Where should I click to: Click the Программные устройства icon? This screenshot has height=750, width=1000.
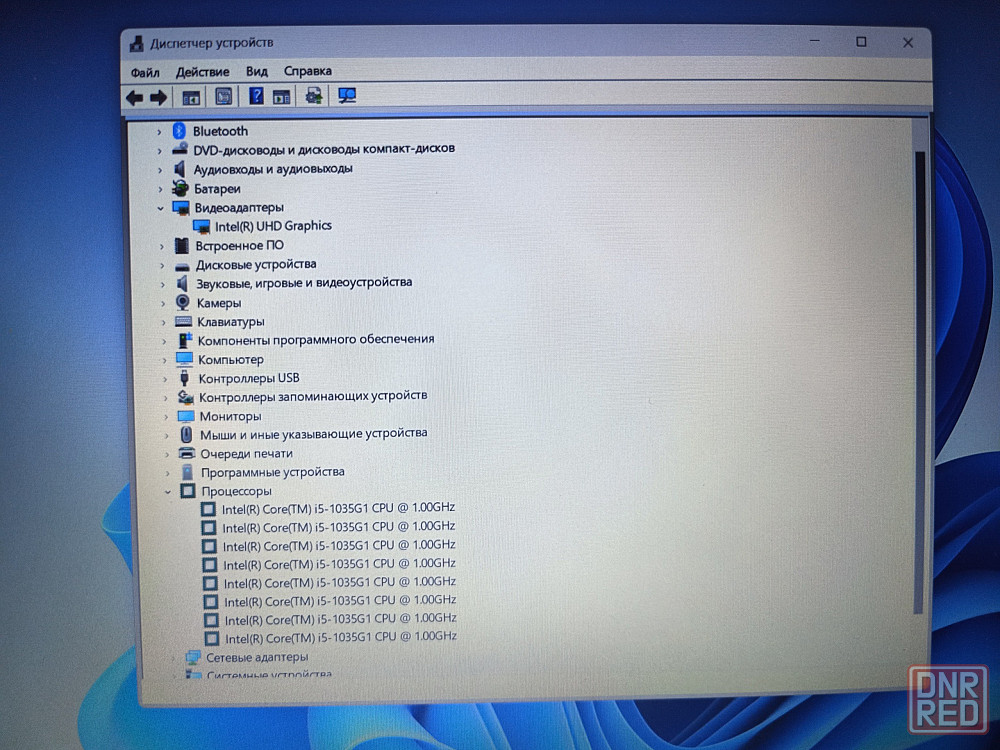(x=187, y=472)
